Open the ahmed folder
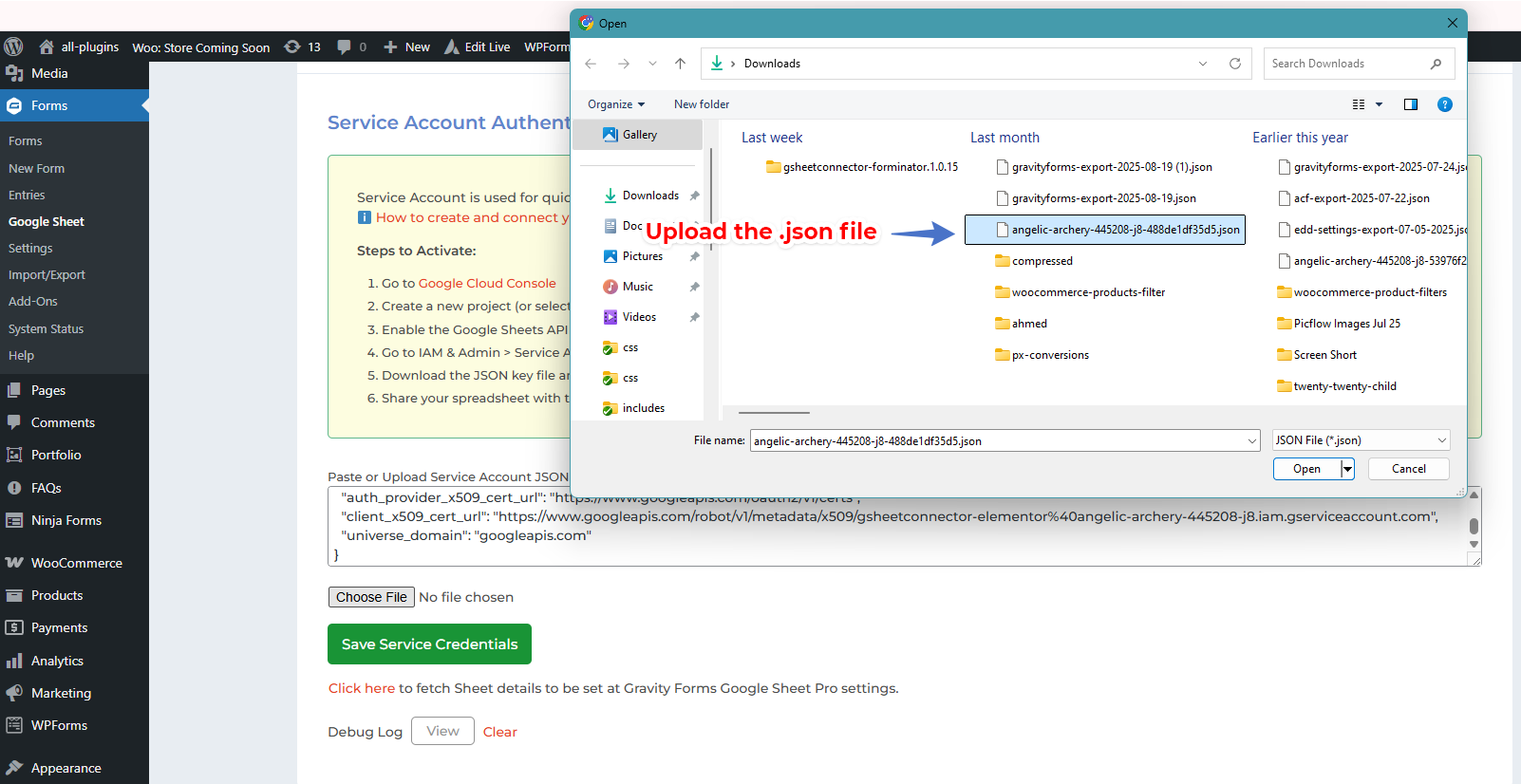Image resolution: width=1521 pixels, height=784 pixels. [x=1021, y=324]
